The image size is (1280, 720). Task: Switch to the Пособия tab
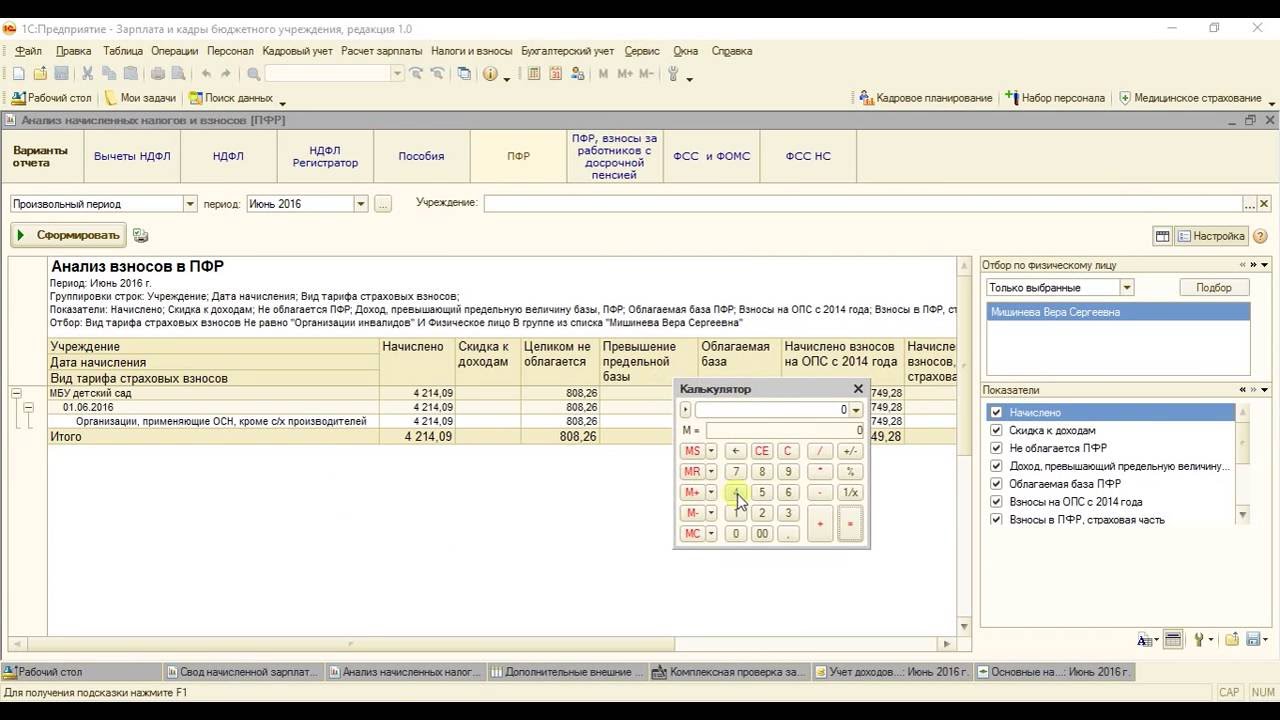click(x=421, y=156)
